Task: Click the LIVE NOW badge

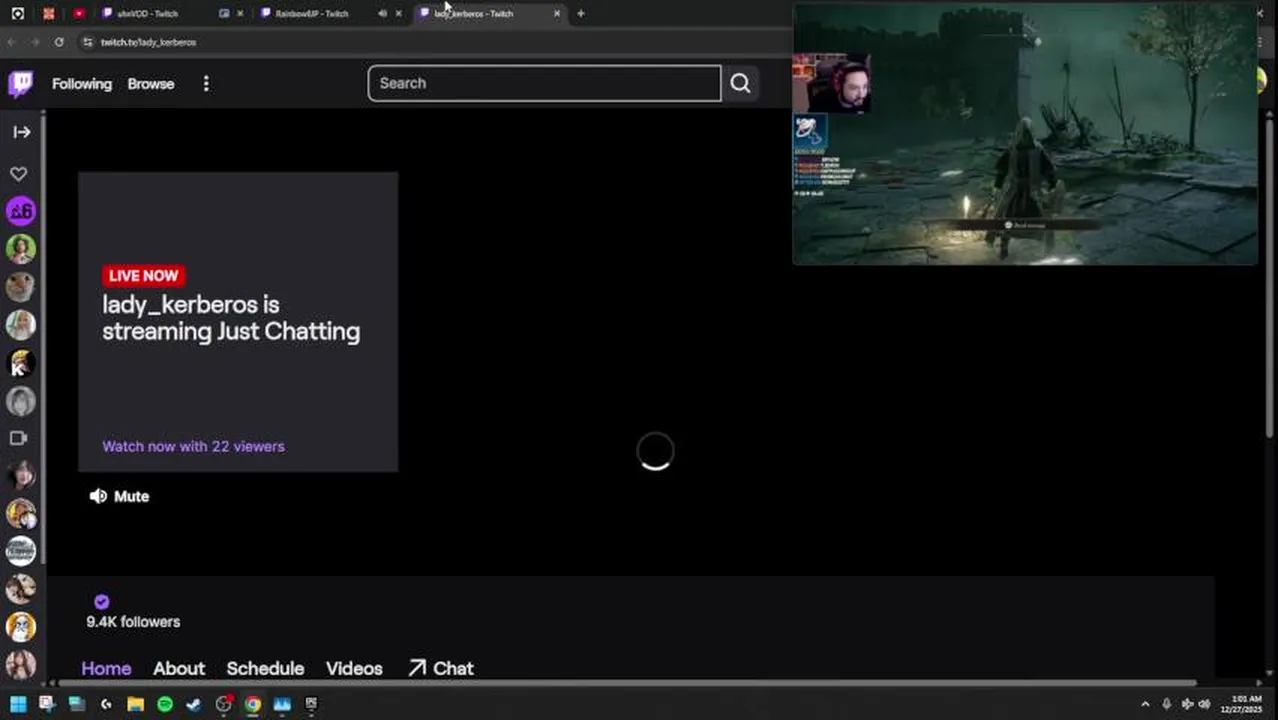Action: (143, 276)
